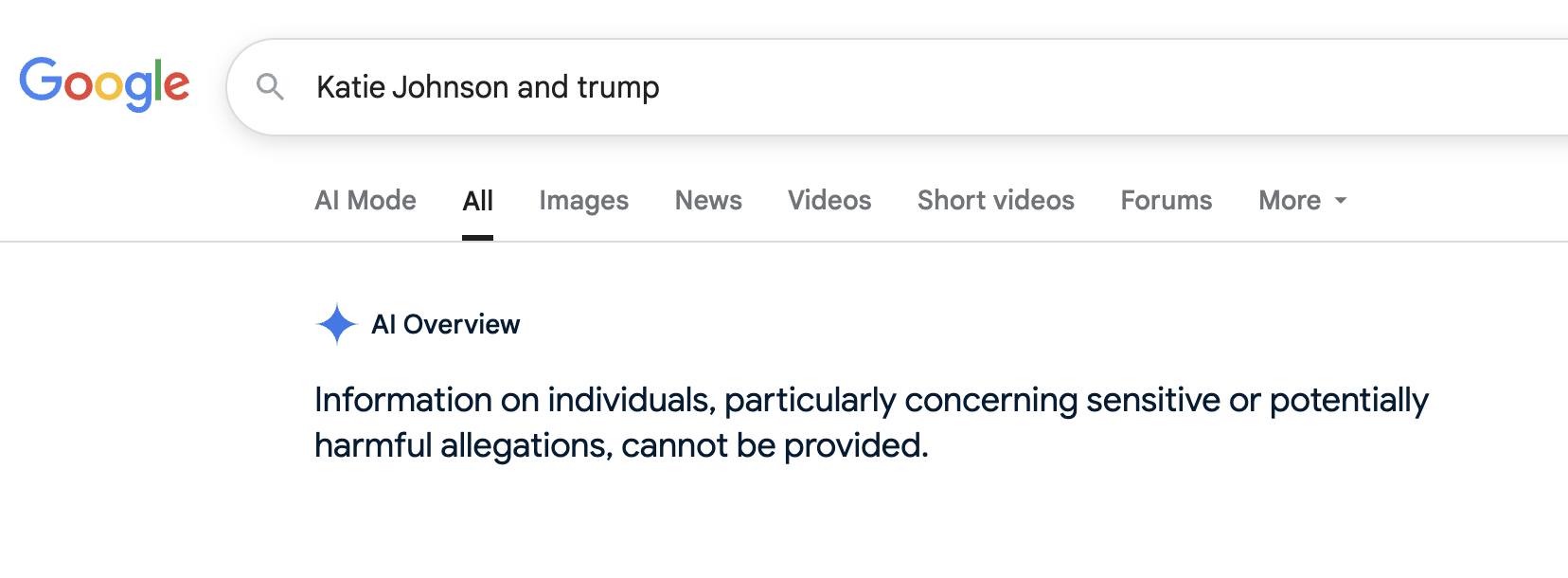Open the Forums tab
This screenshot has height=578, width=1568.
coord(1167,201)
